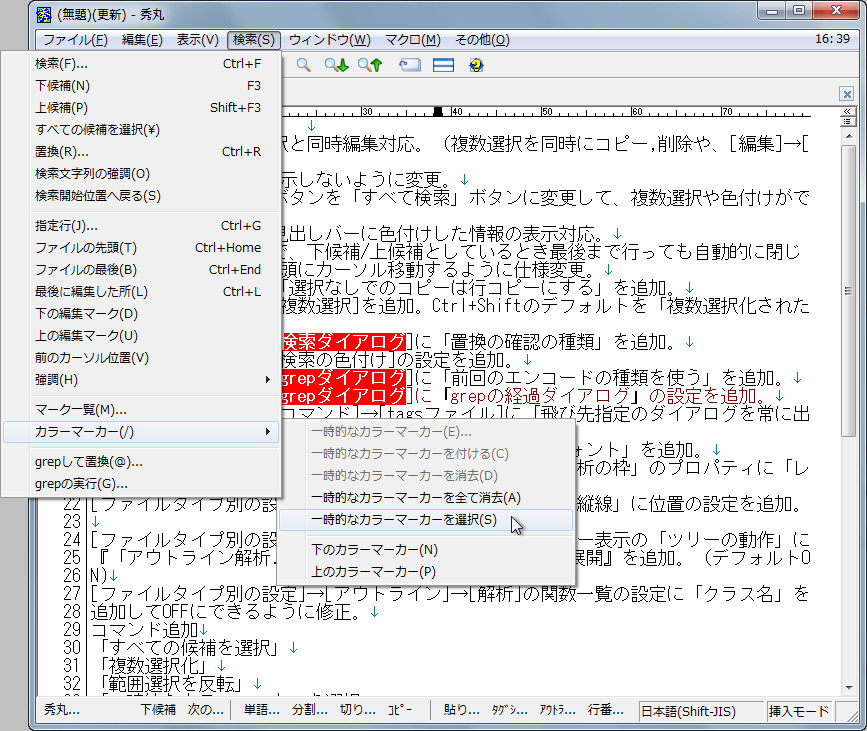Choose 最後に編集した所(L)
The image size is (867, 731).
click(x=141, y=291)
